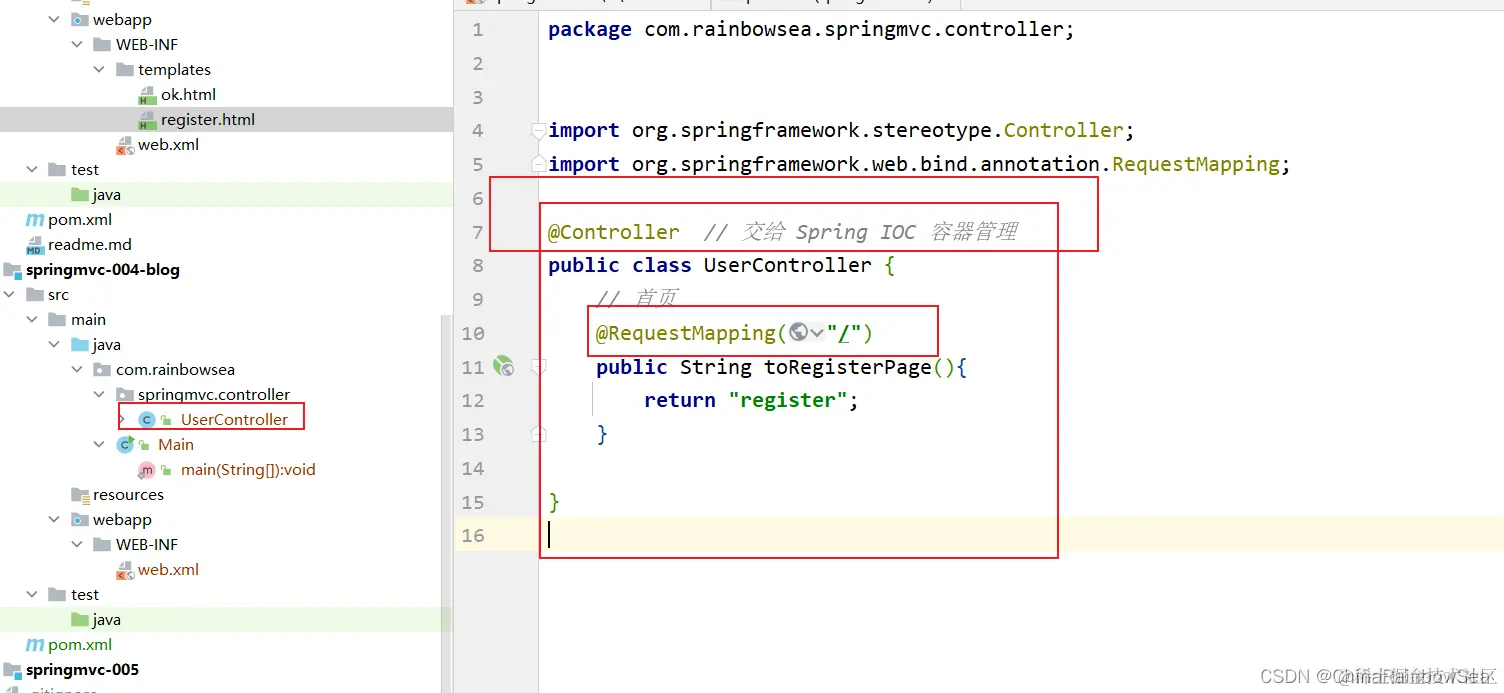This screenshot has width=1504, height=693.
Task: Click the green lock icon next to UserController
Action: [x=166, y=421]
